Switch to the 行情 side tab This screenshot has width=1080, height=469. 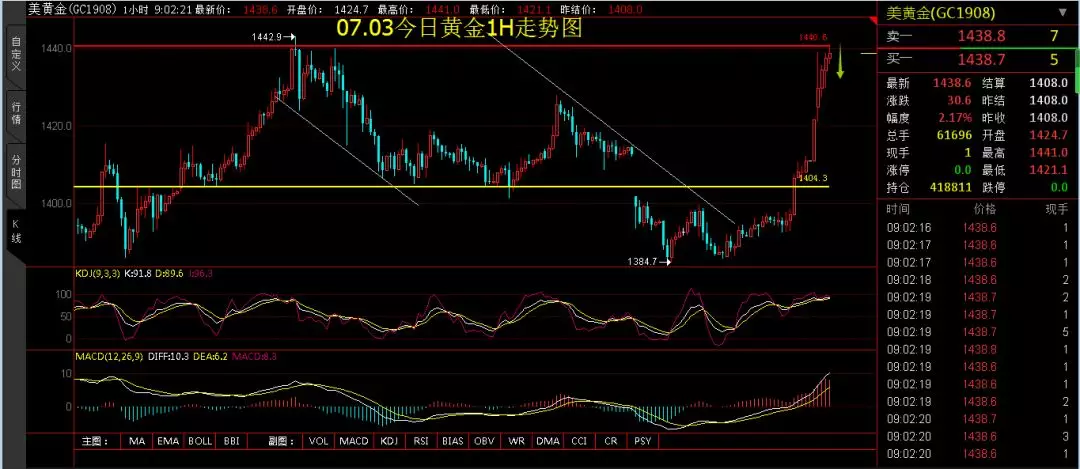tap(16, 113)
